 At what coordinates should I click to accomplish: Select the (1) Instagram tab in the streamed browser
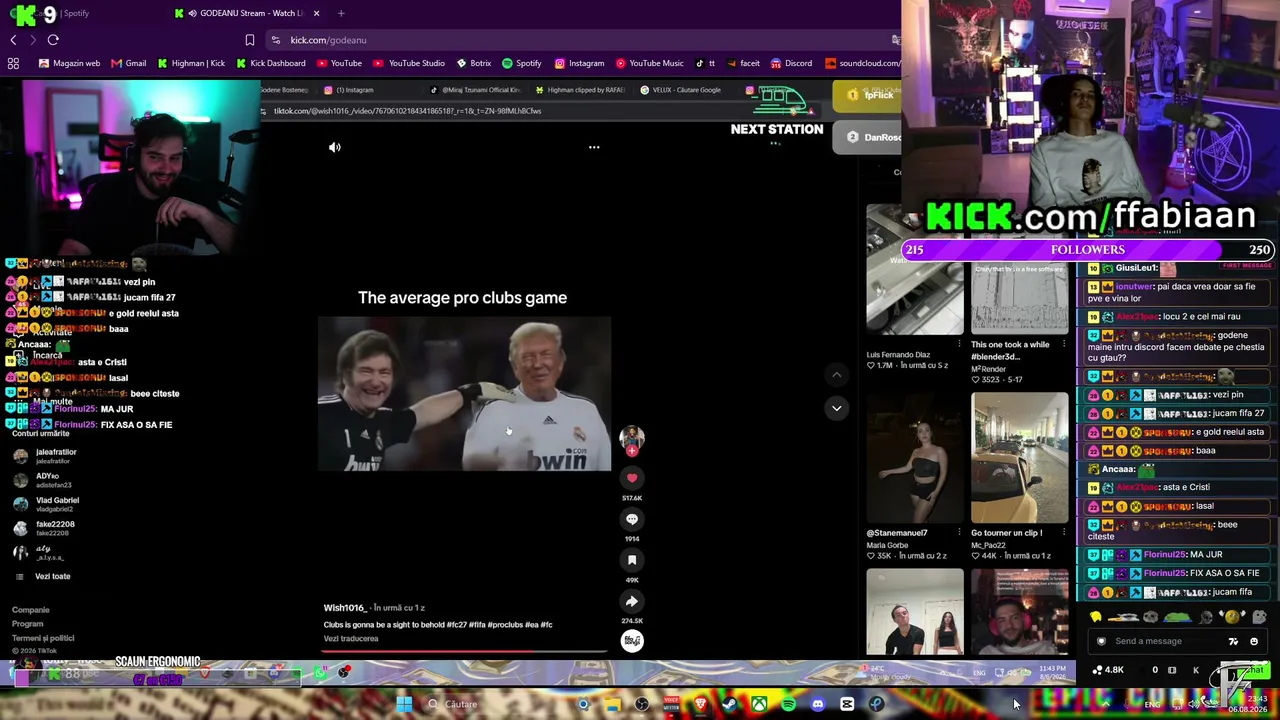[348, 90]
